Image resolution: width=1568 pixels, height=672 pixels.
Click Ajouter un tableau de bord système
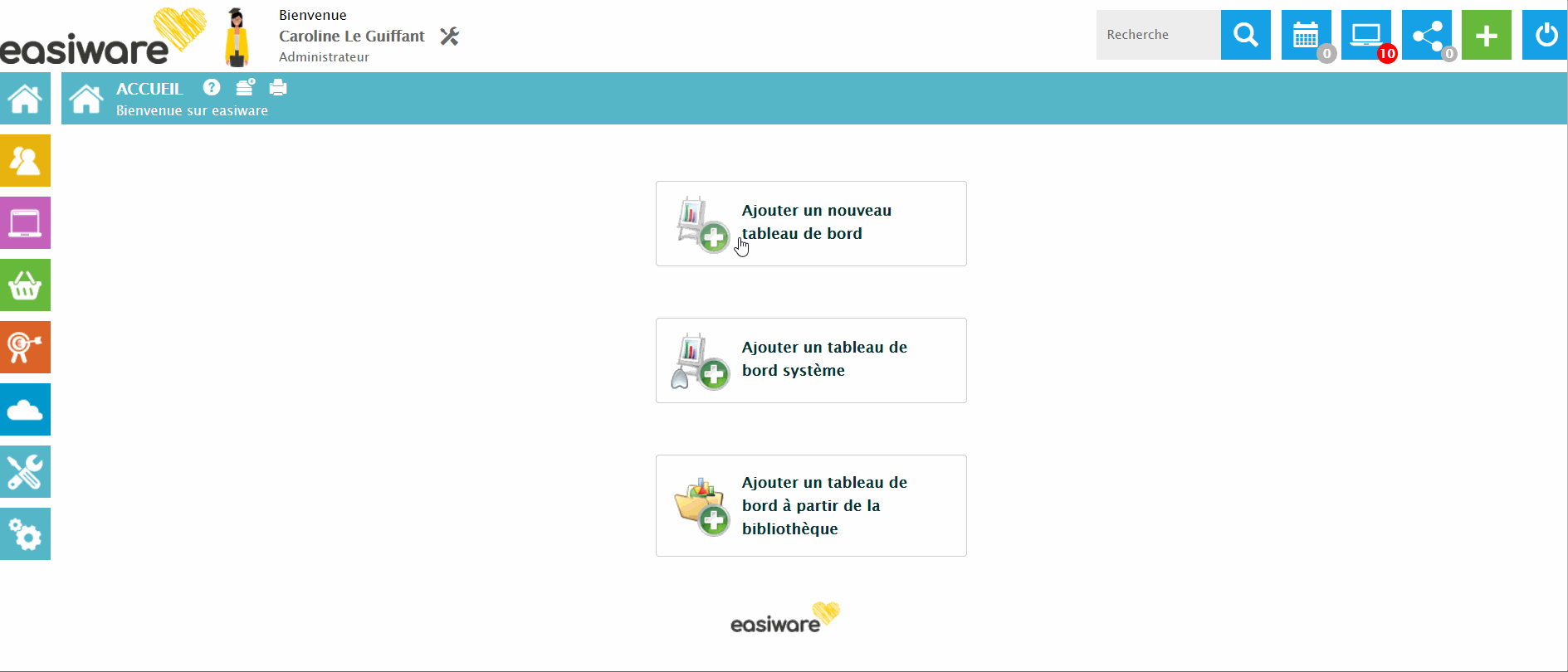pyautogui.click(x=811, y=360)
